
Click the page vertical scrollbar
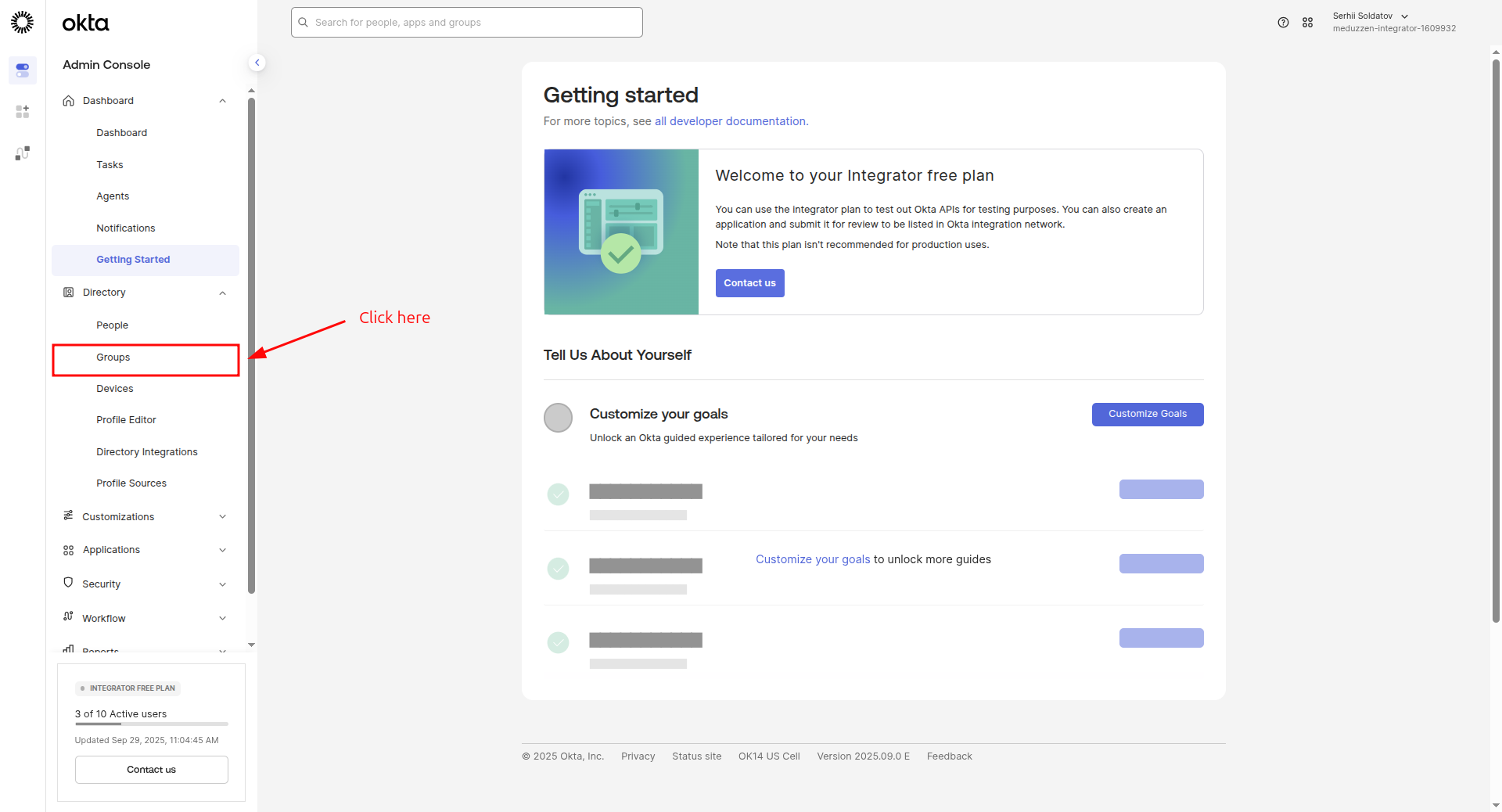1496,340
